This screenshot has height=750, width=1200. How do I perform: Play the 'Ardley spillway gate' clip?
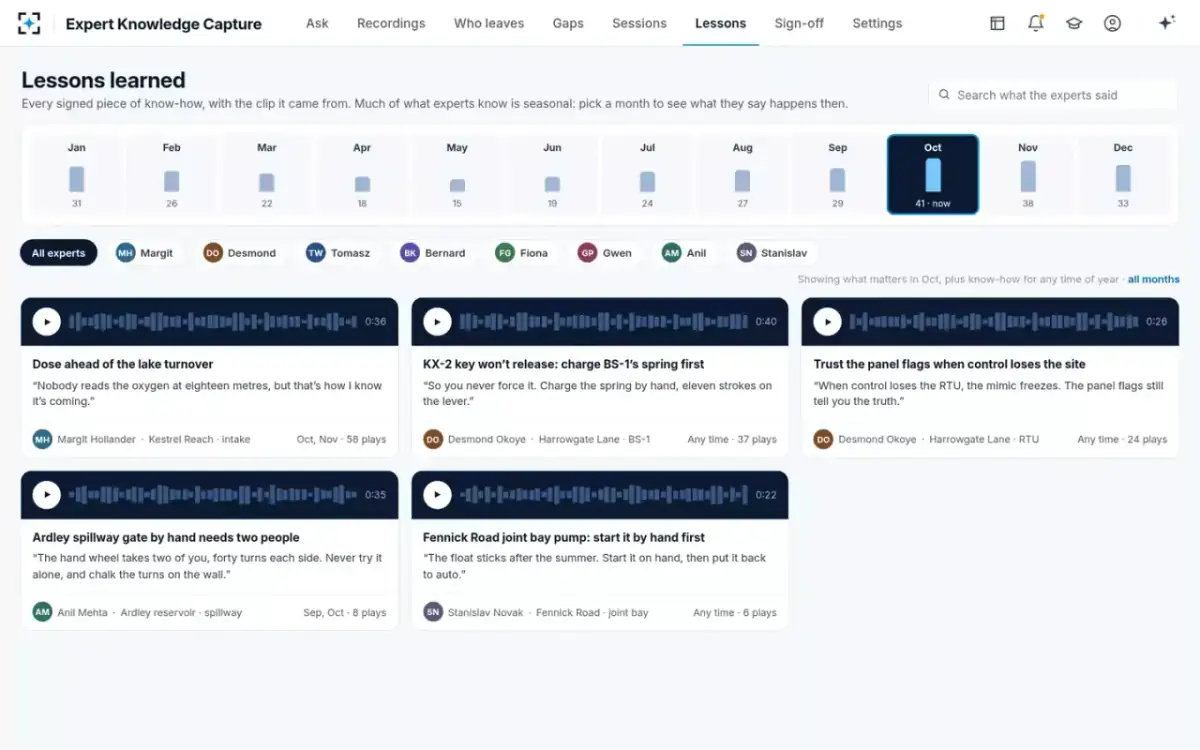click(x=47, y=495)
